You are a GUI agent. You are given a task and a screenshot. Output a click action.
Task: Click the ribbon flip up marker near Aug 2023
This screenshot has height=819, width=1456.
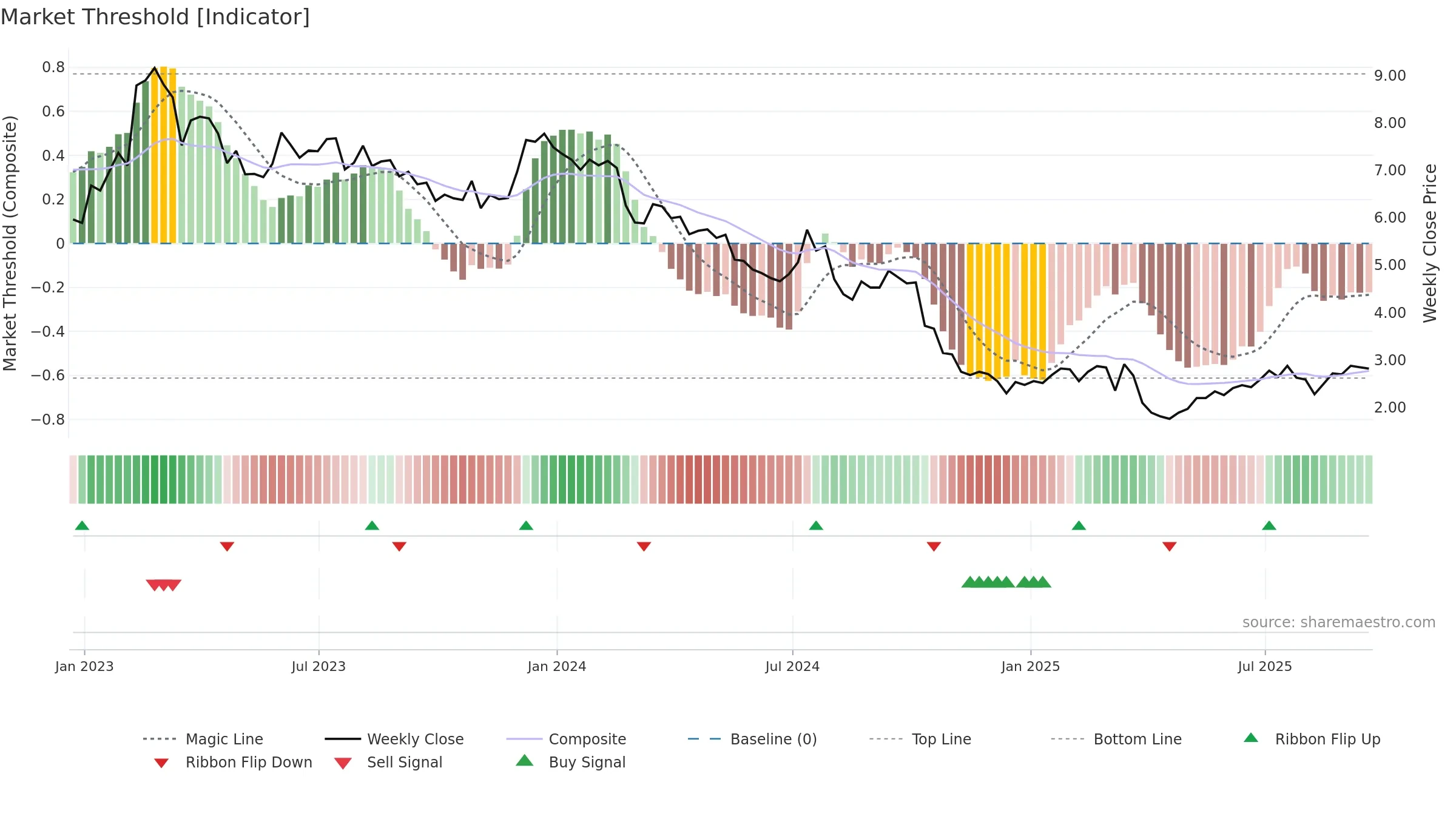(372, 525)
